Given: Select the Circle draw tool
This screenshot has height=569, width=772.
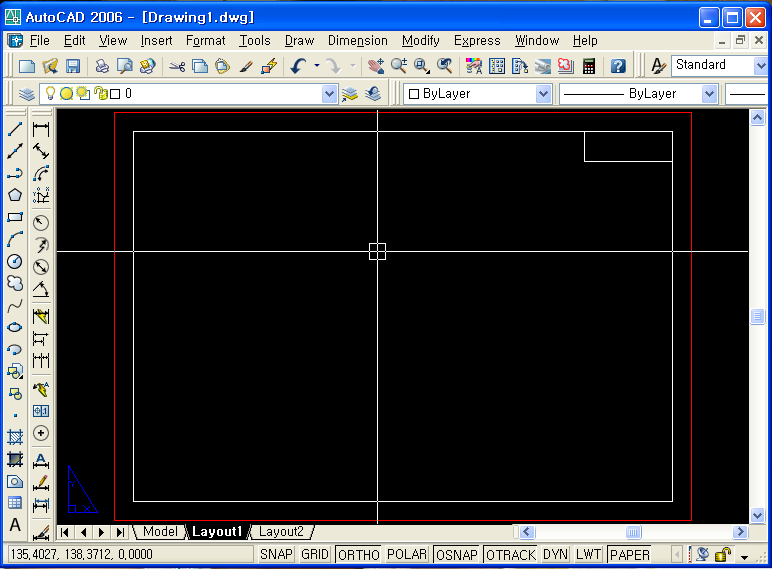Looking at the screenshot, I should [x=15, y=261].
